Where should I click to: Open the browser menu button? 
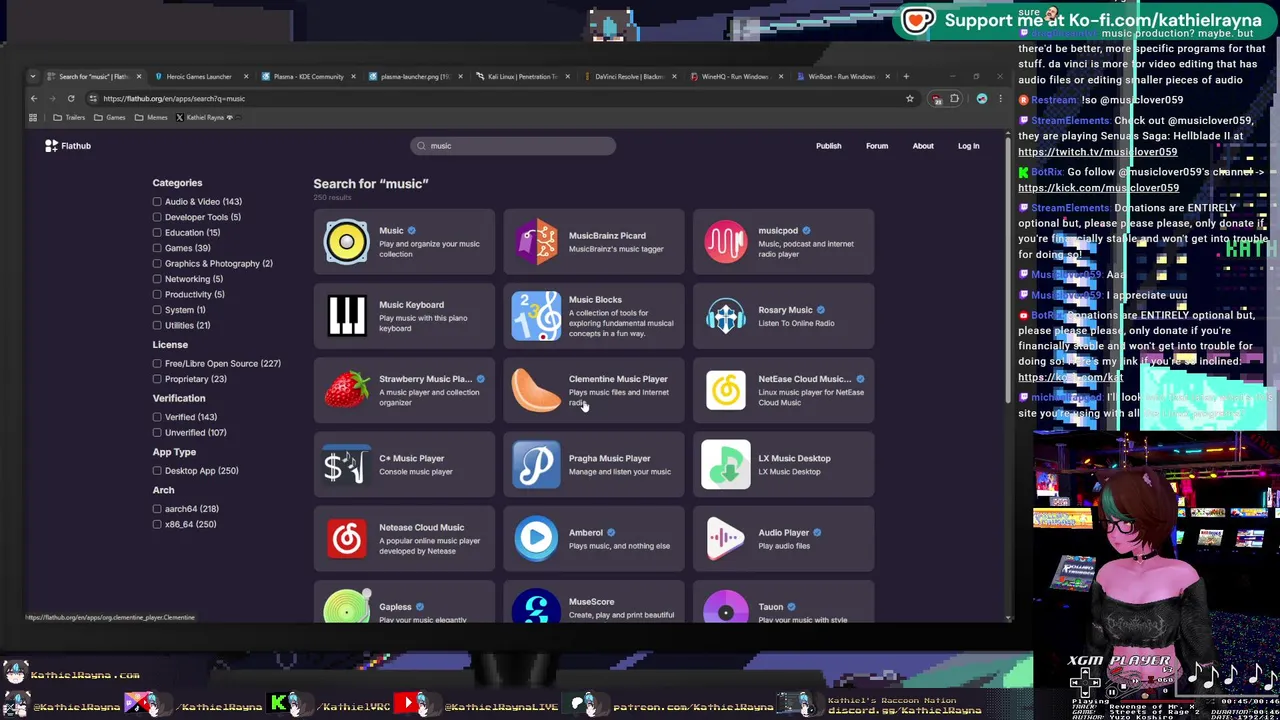click(1000, 98)
